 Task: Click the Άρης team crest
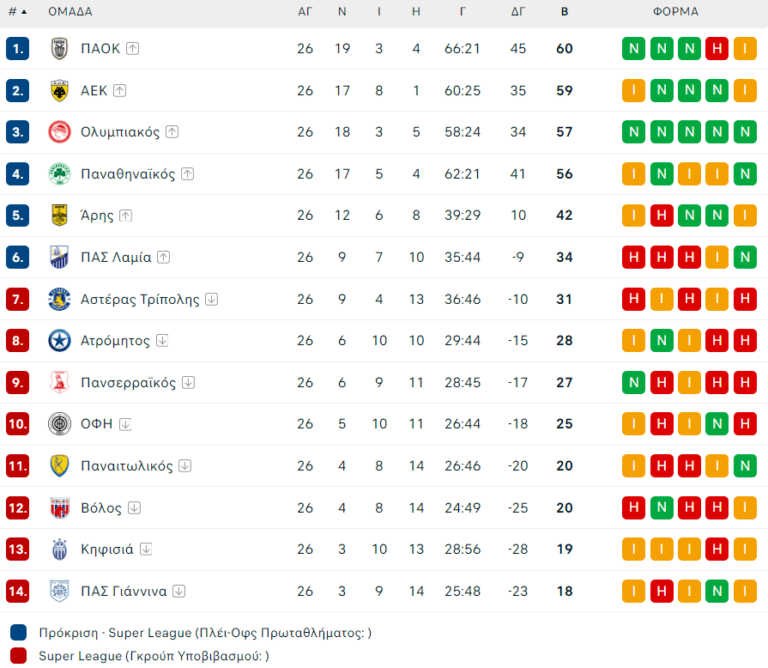[x=60, y=215]
